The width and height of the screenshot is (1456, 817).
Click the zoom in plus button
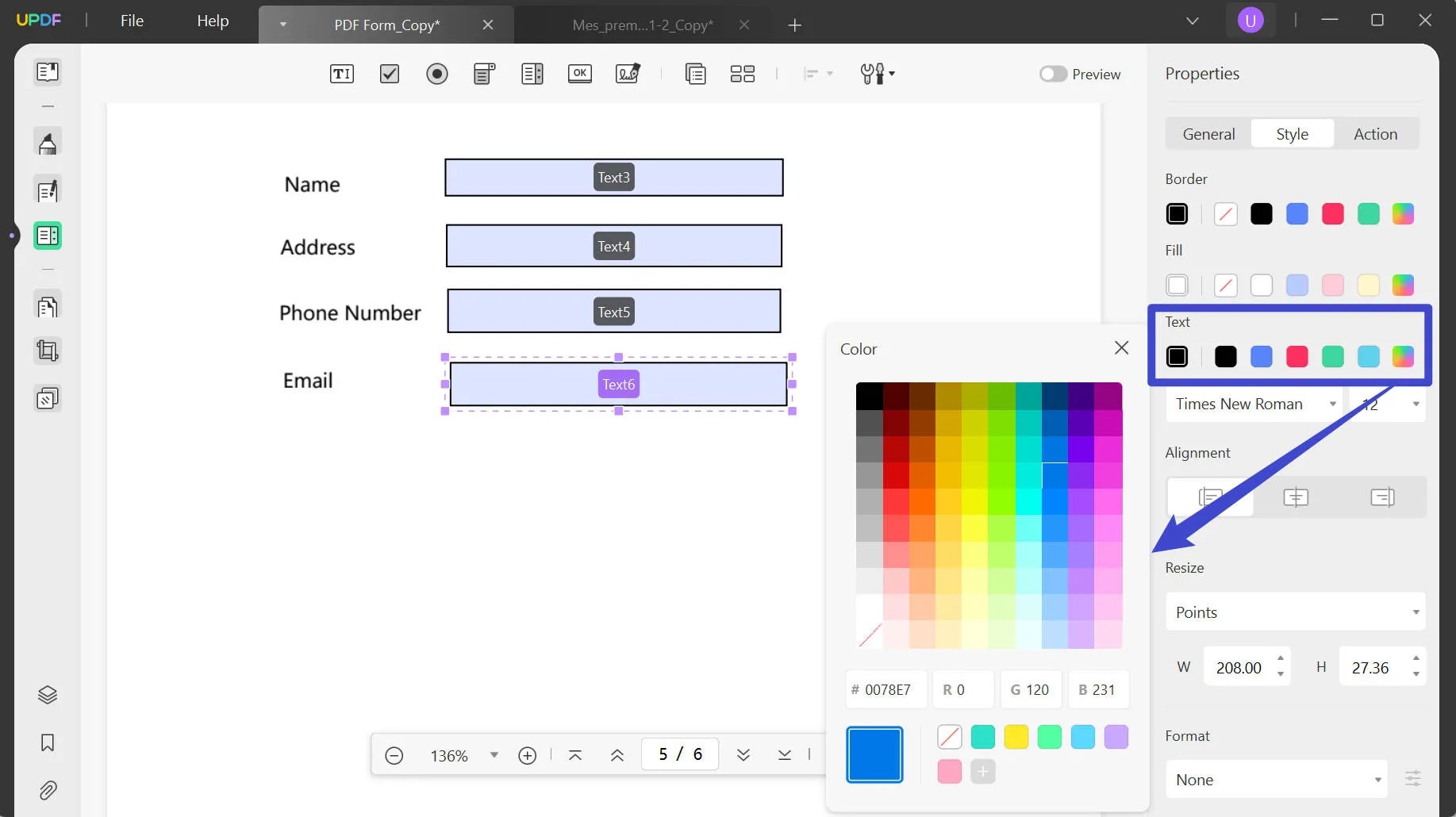528,756
